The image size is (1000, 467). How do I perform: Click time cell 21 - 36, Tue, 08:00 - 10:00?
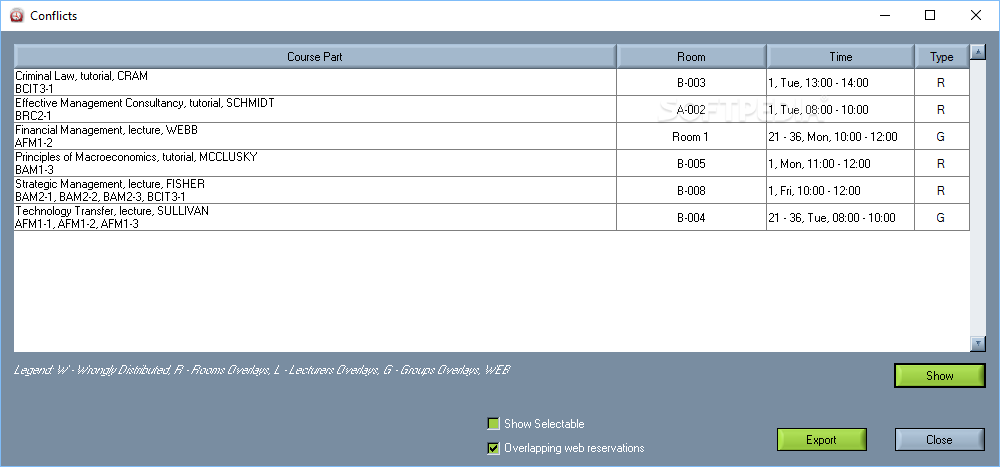pyautogui.click(x=841, y=218)
